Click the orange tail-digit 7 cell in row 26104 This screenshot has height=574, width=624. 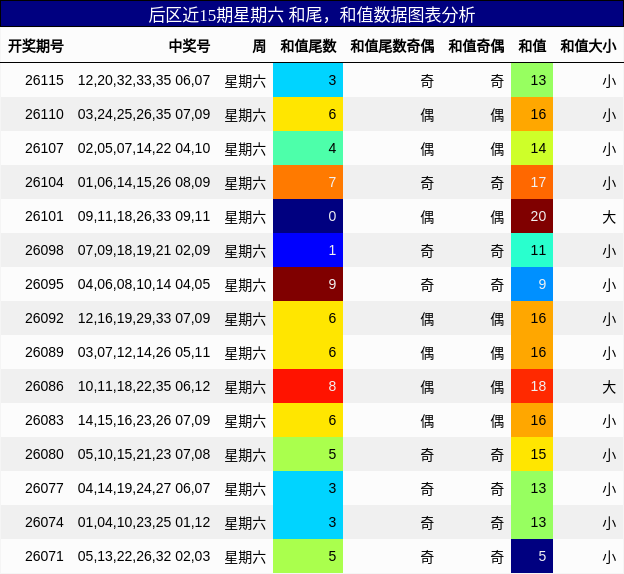click(x=308, y=182)
